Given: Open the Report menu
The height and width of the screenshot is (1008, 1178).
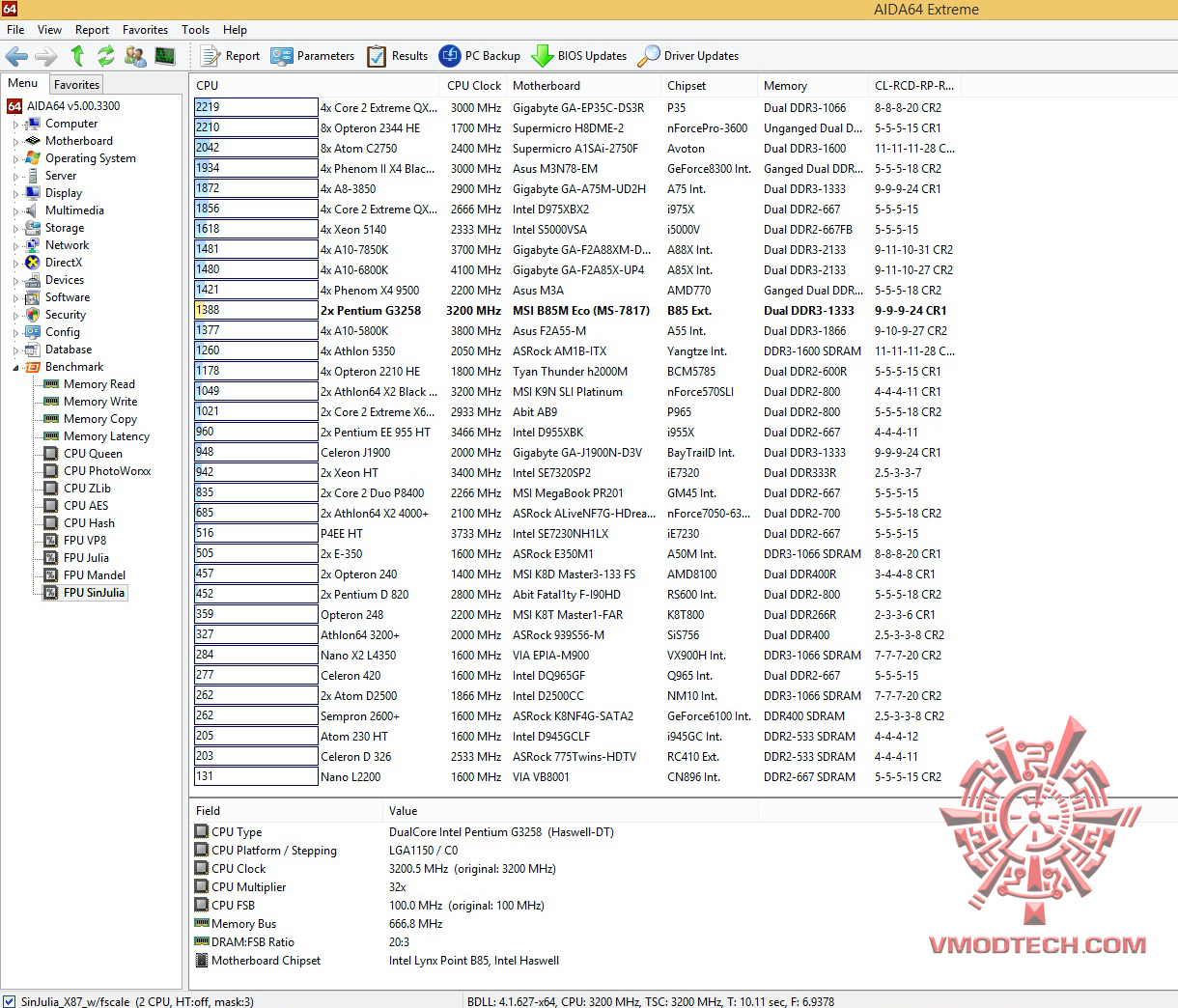Looking at the screenshot, I should coord(93,30).
